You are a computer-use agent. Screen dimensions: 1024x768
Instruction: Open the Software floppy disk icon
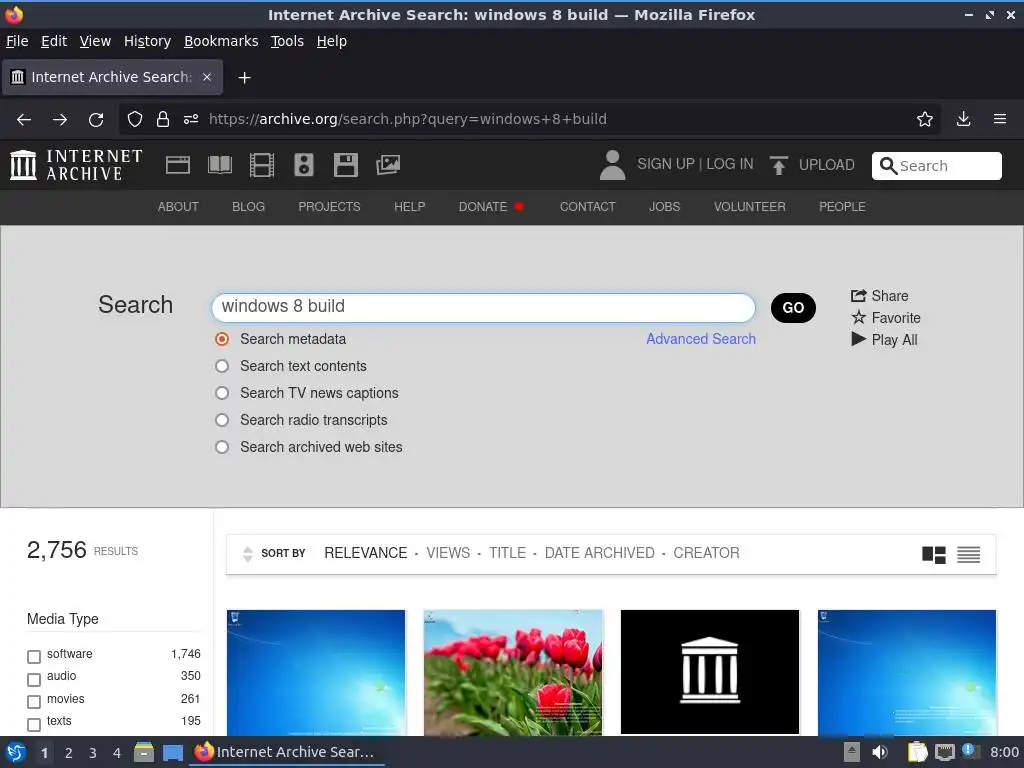(345, 165)
